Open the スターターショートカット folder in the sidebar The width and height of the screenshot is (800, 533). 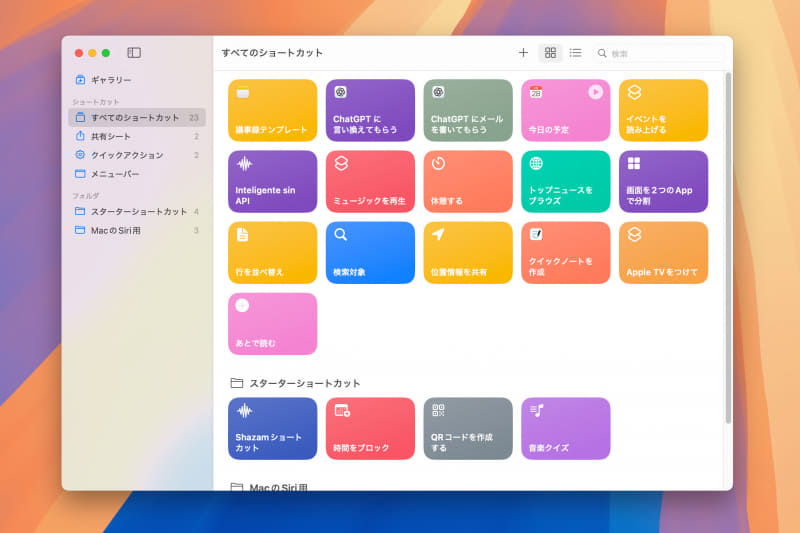[x=137, y=211]
